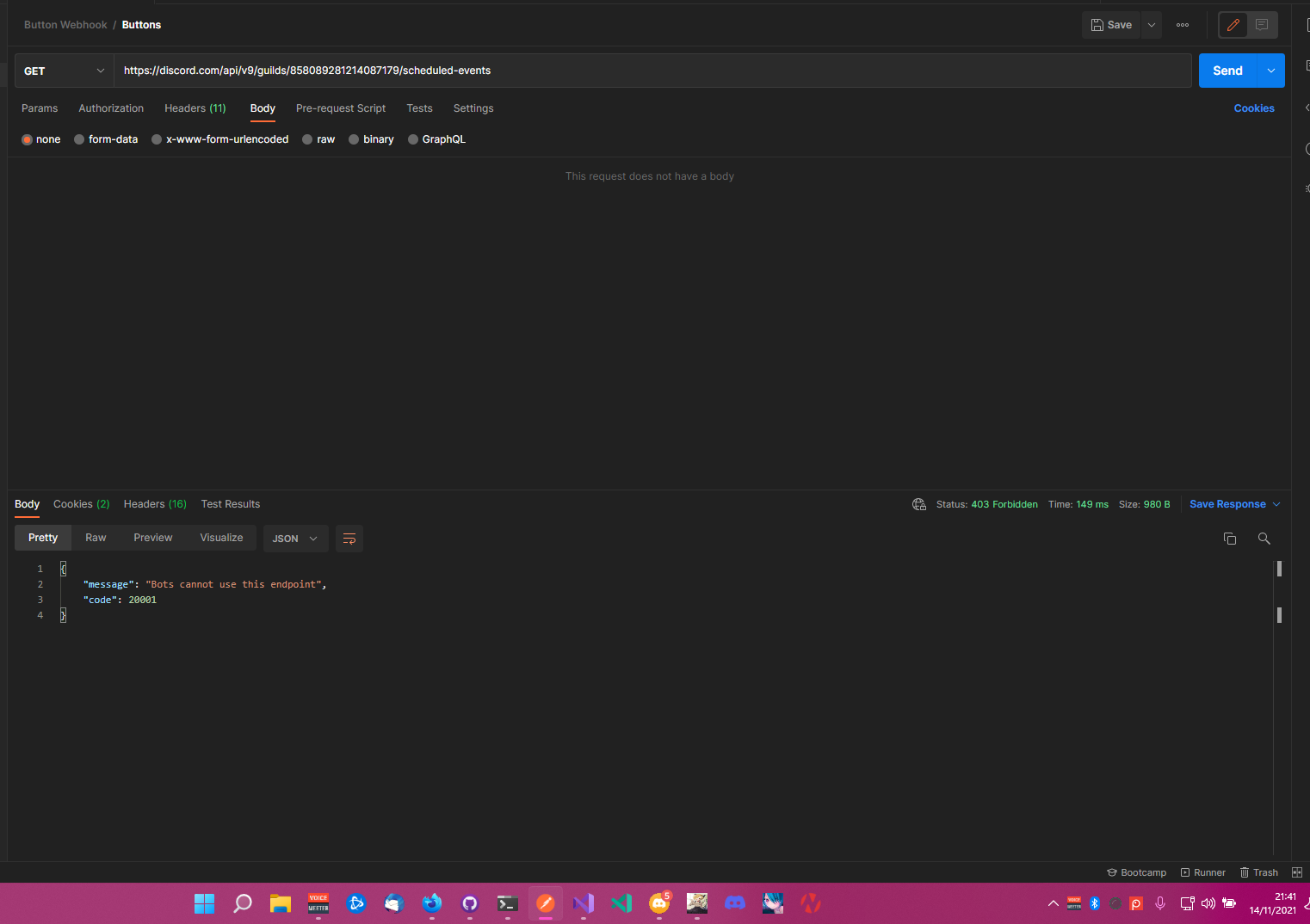
Task: Copy the response with the copy icon
Action: pyautogui.click(x=1230, y=539)
